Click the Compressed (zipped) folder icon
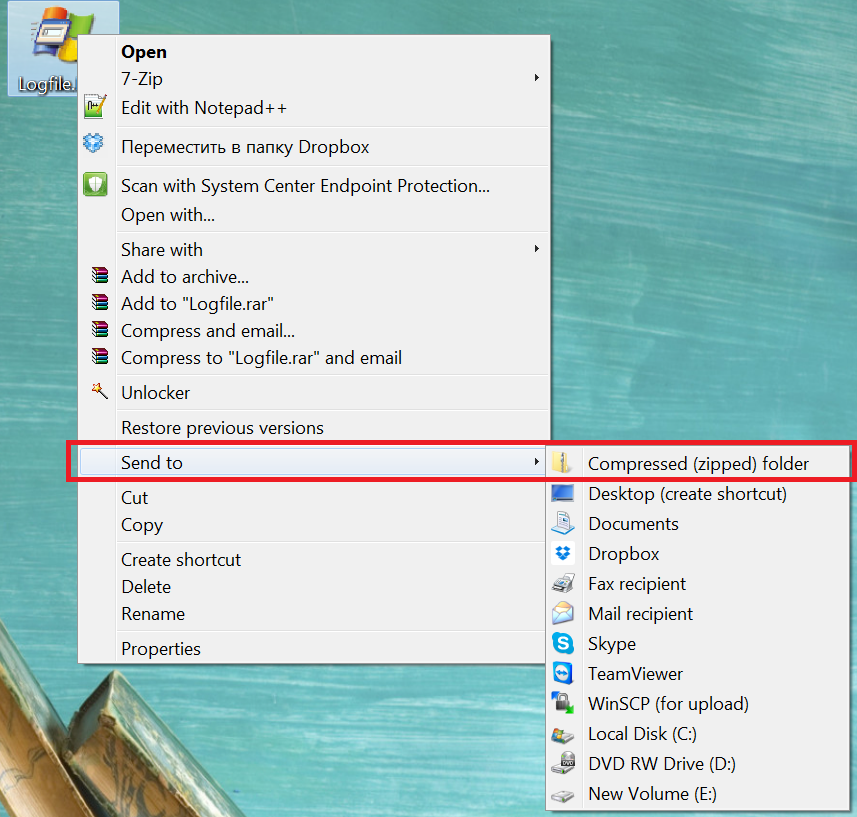 [x=562, y=463]
